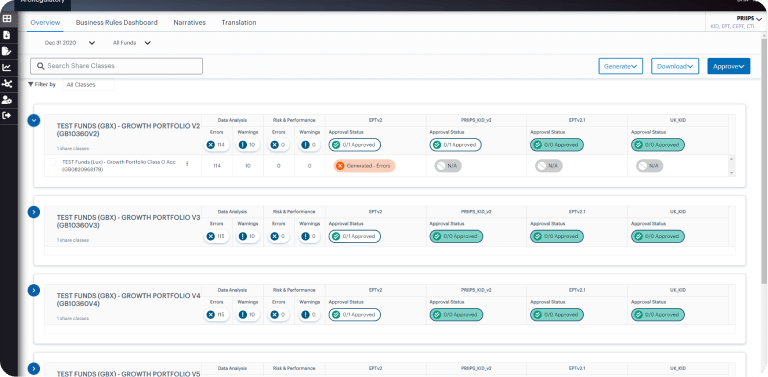The width and height of the screenshot is (768, 377).
Task: Switch to the Overview tab
Action: pyautogui.click(x=45, y=23)
